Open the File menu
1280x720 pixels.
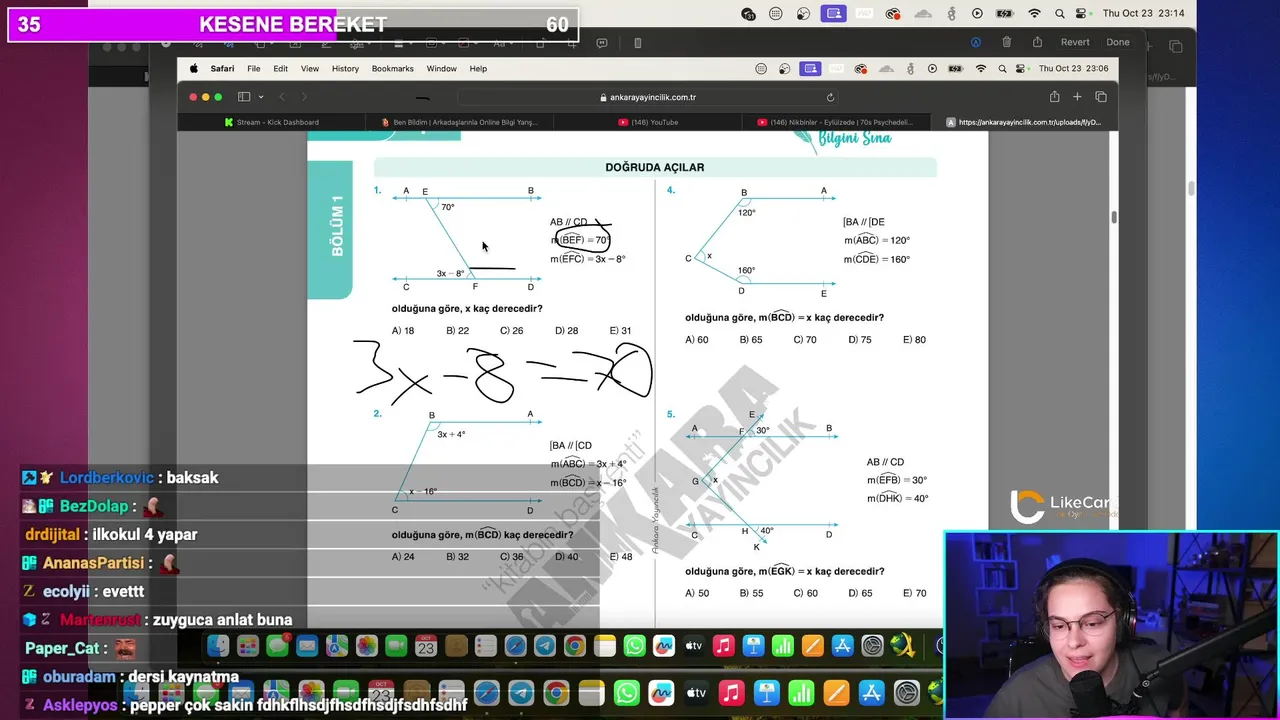point(254,69)
